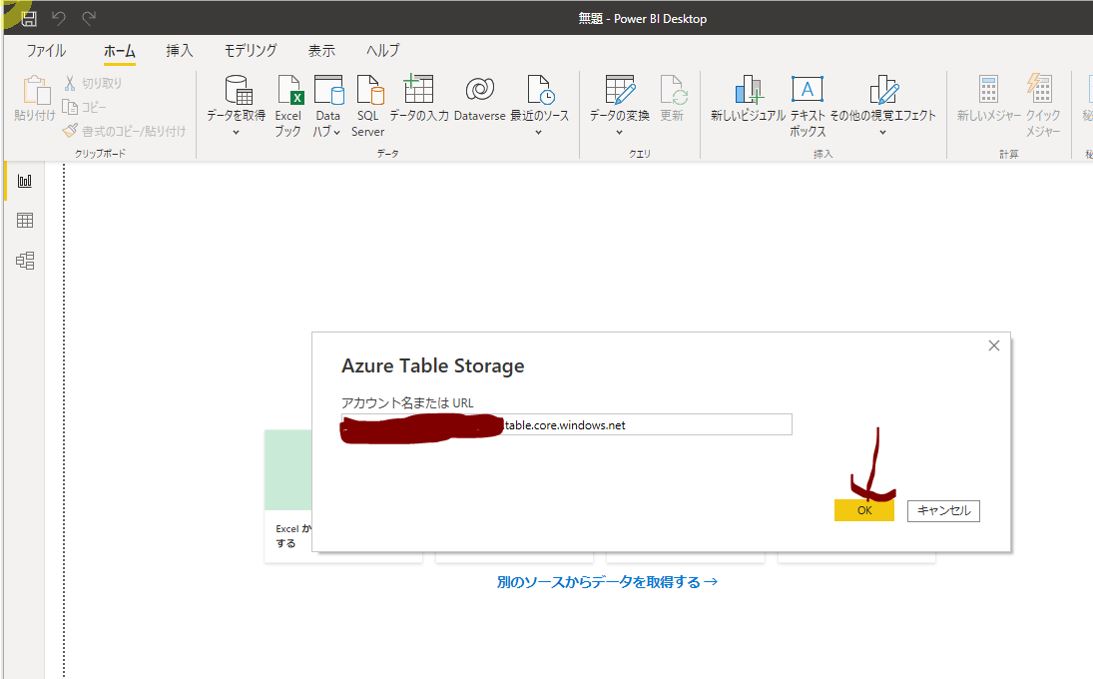Switch to the モデリング ribbon tab
The width and height of the screenshot is (1093, 679).
(250, 51)
